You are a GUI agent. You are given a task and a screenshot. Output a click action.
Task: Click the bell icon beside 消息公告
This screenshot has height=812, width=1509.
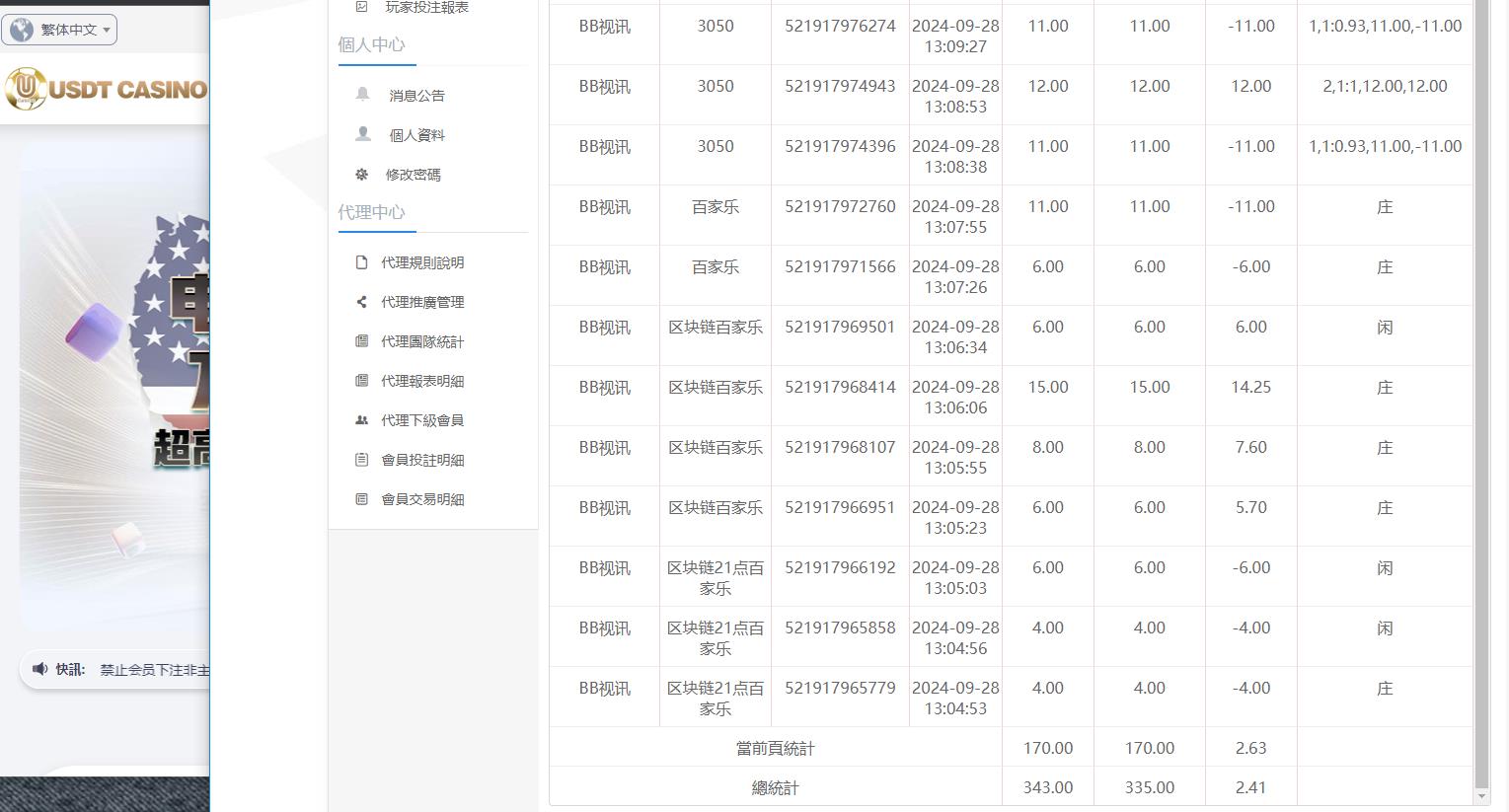[363, 95]
